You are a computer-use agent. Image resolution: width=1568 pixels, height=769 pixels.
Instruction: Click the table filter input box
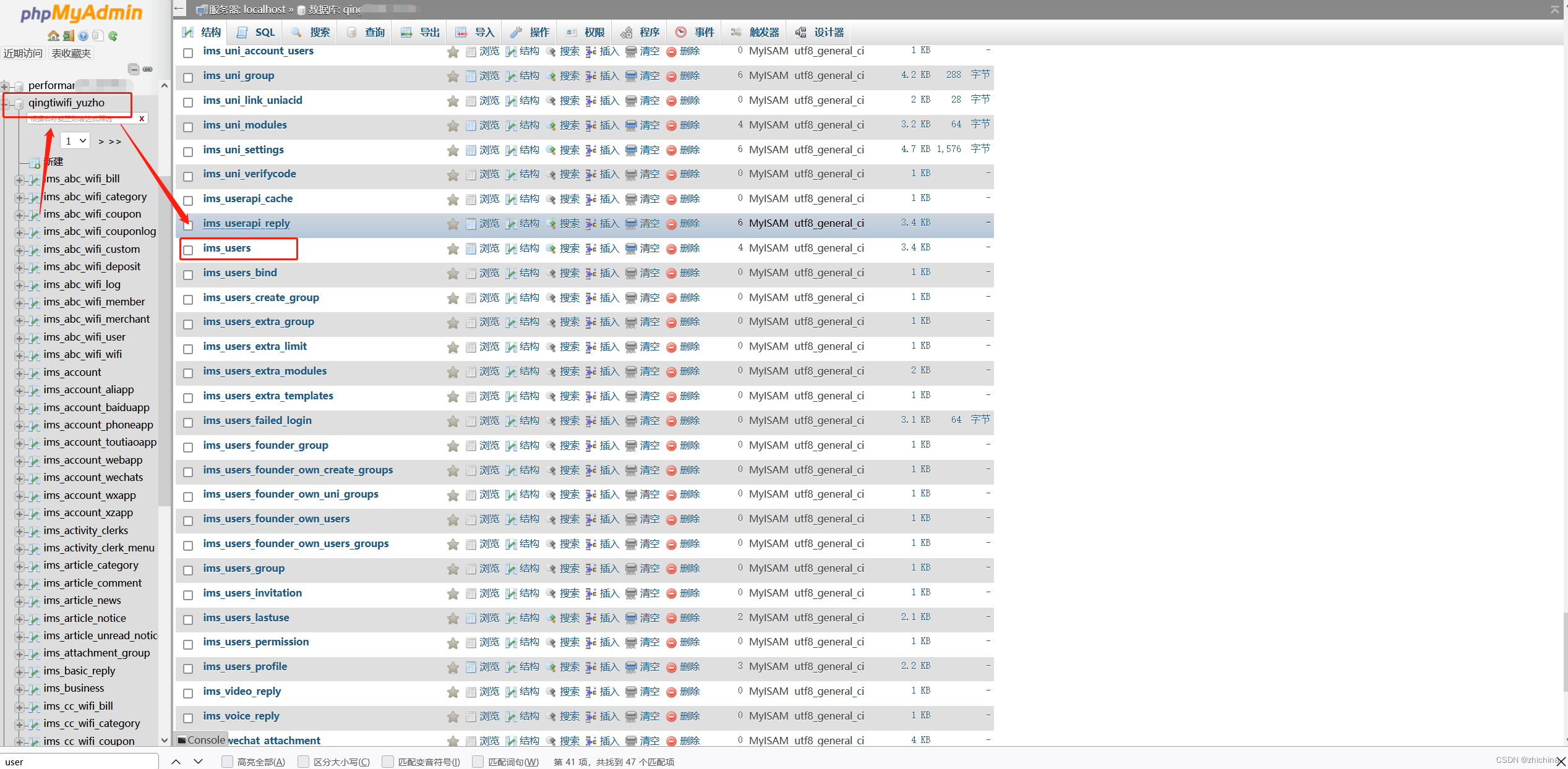80,119
